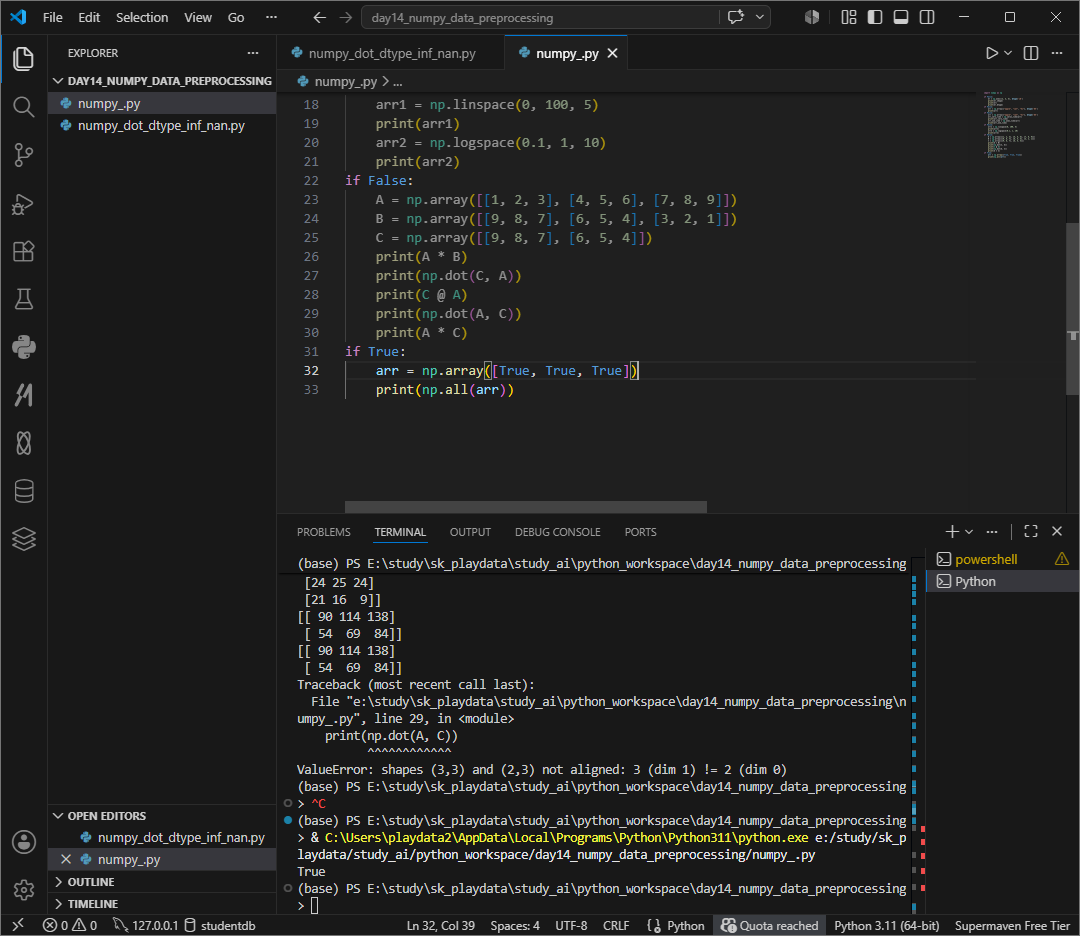The width and height of the screenshot is (1080, 936).
Task: Open the Go menu
Action: point(236,17)
